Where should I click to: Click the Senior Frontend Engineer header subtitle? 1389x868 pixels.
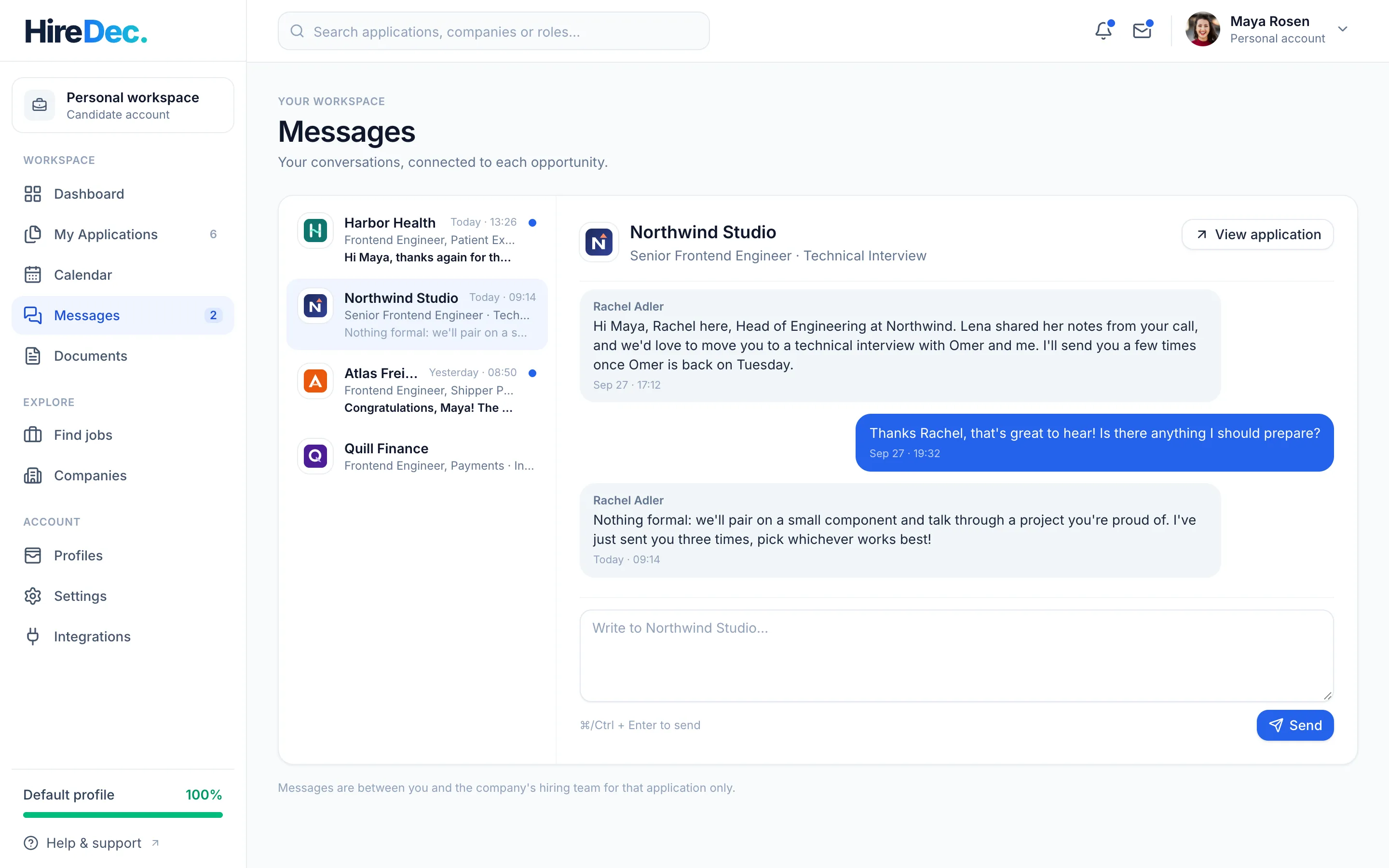click(778, 256)
